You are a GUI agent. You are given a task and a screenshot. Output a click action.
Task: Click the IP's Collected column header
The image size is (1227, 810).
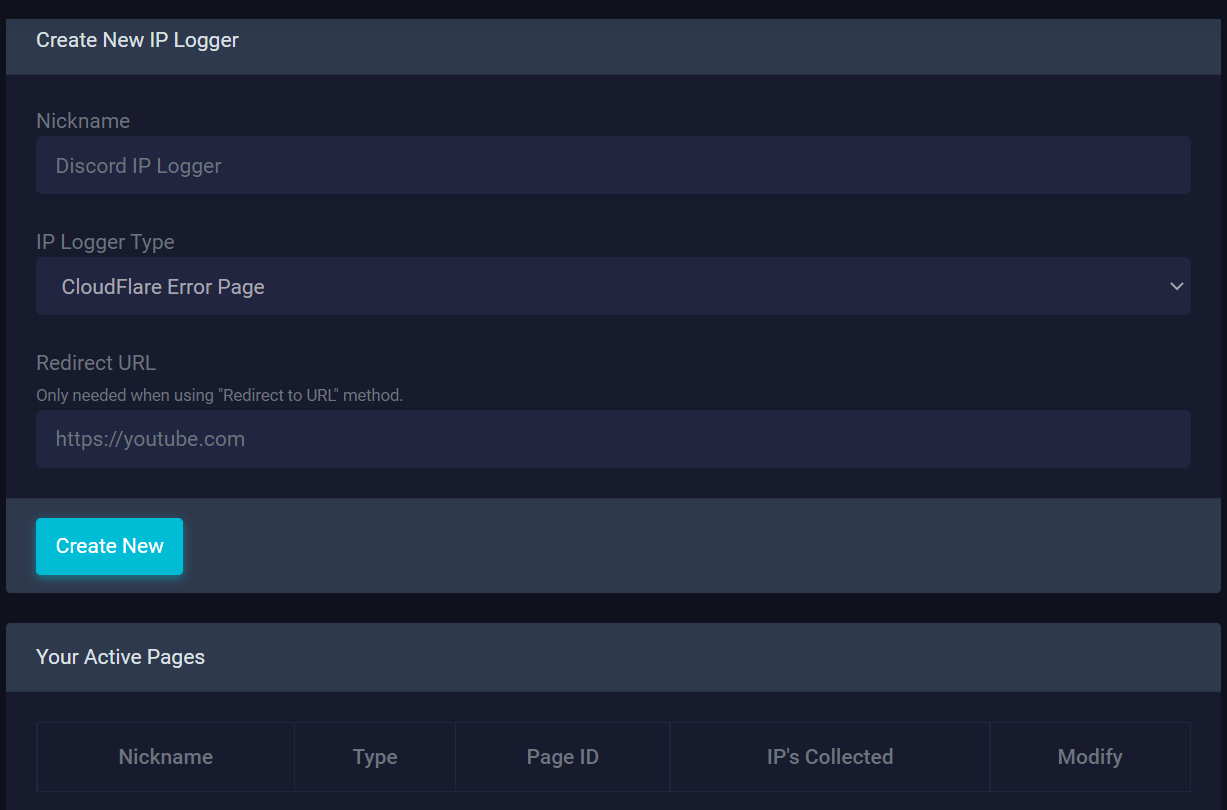830,757
